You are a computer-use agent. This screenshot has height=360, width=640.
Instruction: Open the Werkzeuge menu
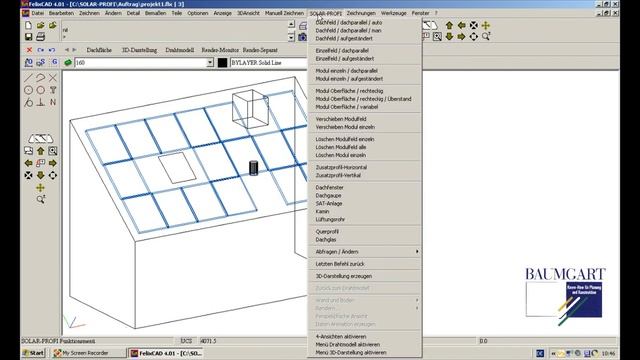click(x=393, y=13)
